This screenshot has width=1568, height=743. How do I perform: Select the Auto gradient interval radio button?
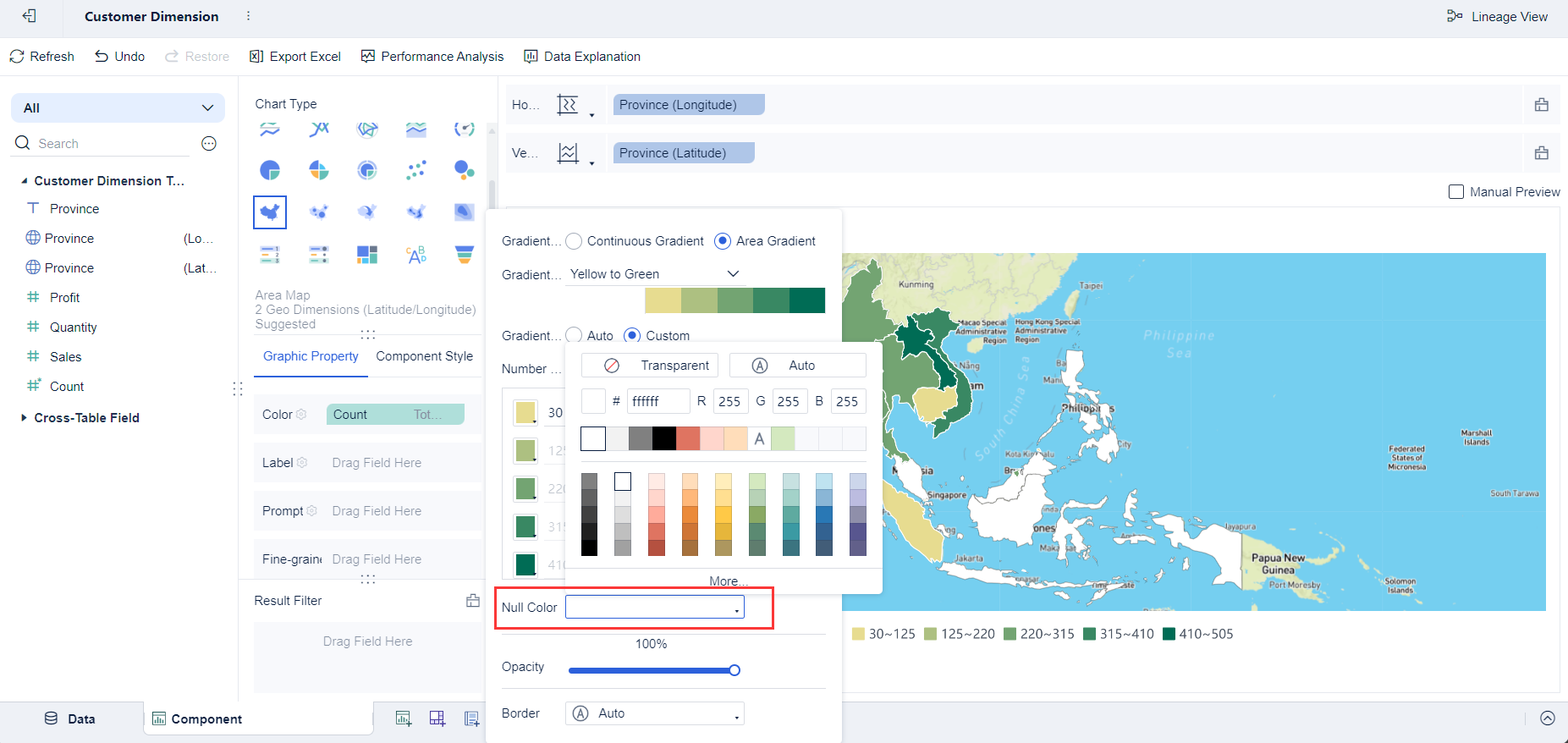pyautogui.click(x=574, y=336)
